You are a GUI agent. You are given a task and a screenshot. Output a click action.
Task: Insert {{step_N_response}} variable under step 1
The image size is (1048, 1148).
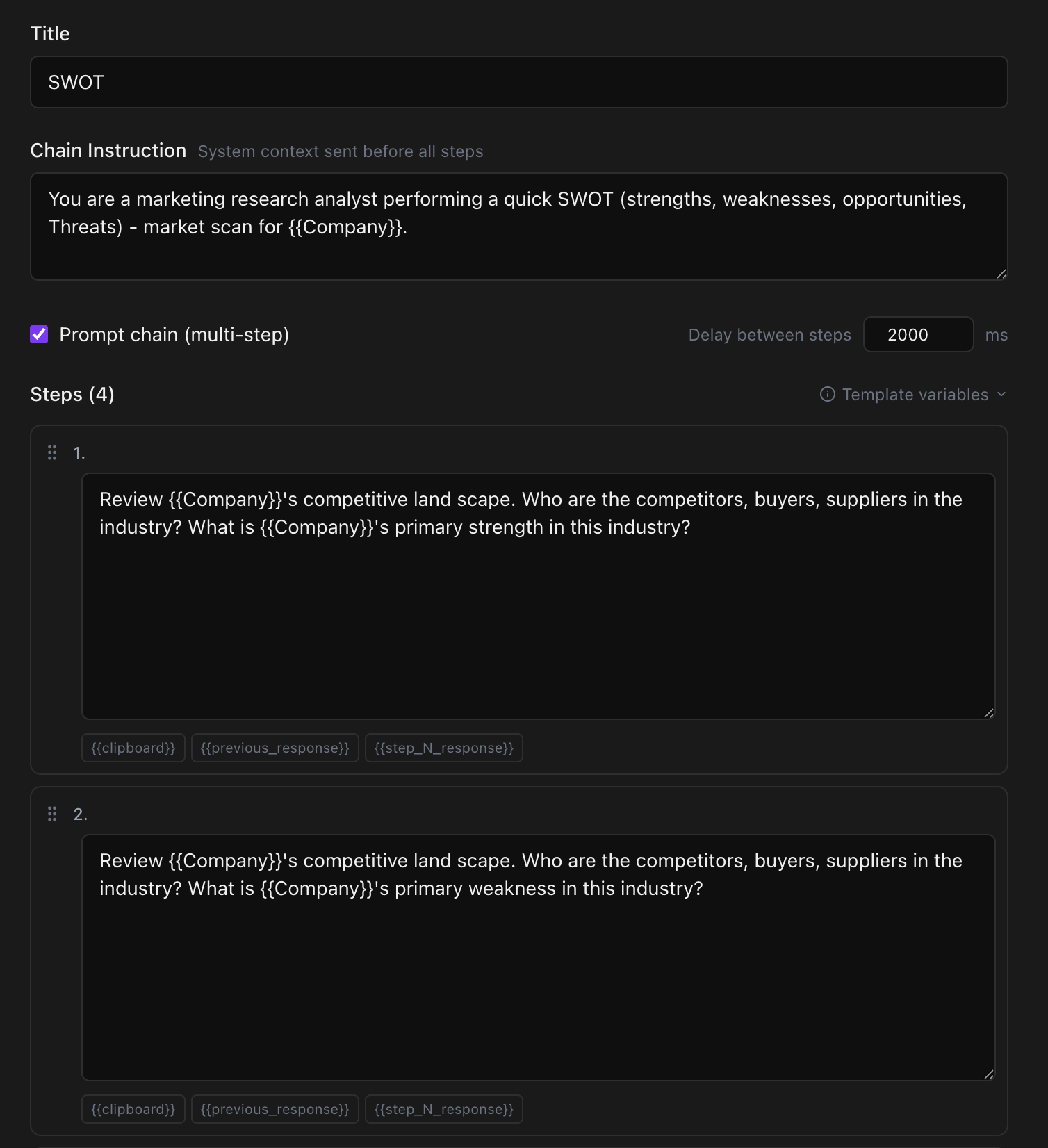tap(444, 748)
